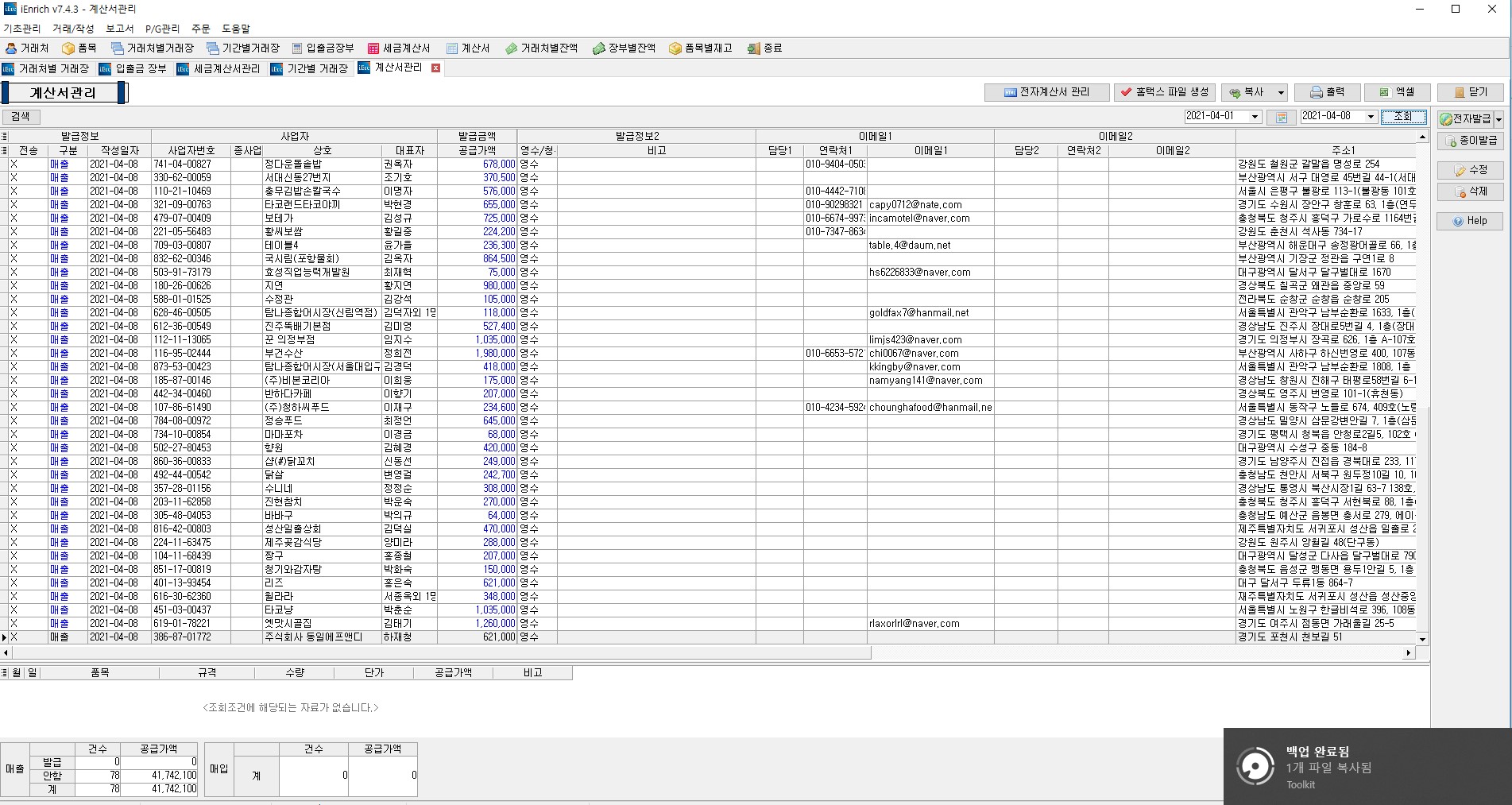The height and width of the screenshot is (805, 1512).
Task: Expand the start date 2021-04-01 dropdown
Action: coord(1255,117)
